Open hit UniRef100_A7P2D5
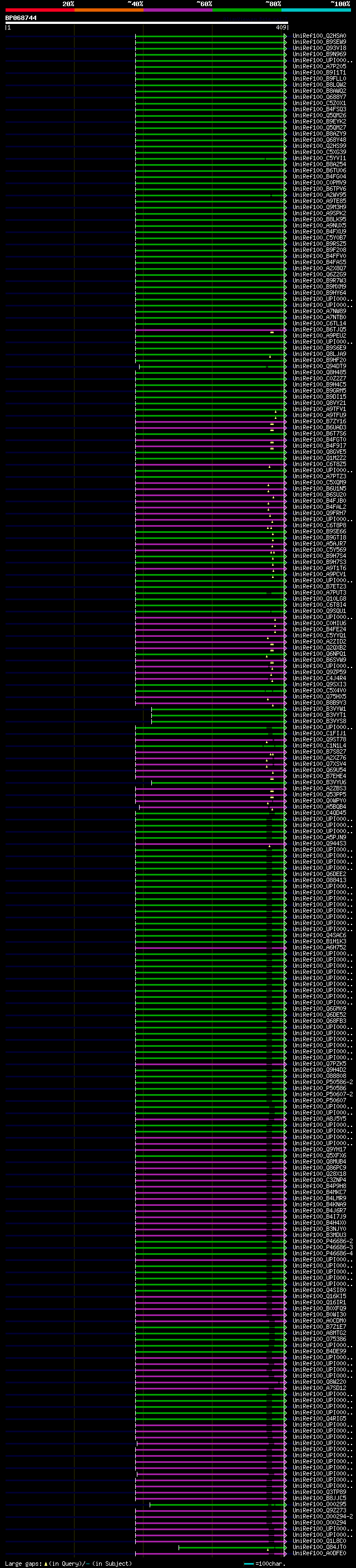Image resolution: width=356 pixels, height=1568 pixels. tap(319, 66)
